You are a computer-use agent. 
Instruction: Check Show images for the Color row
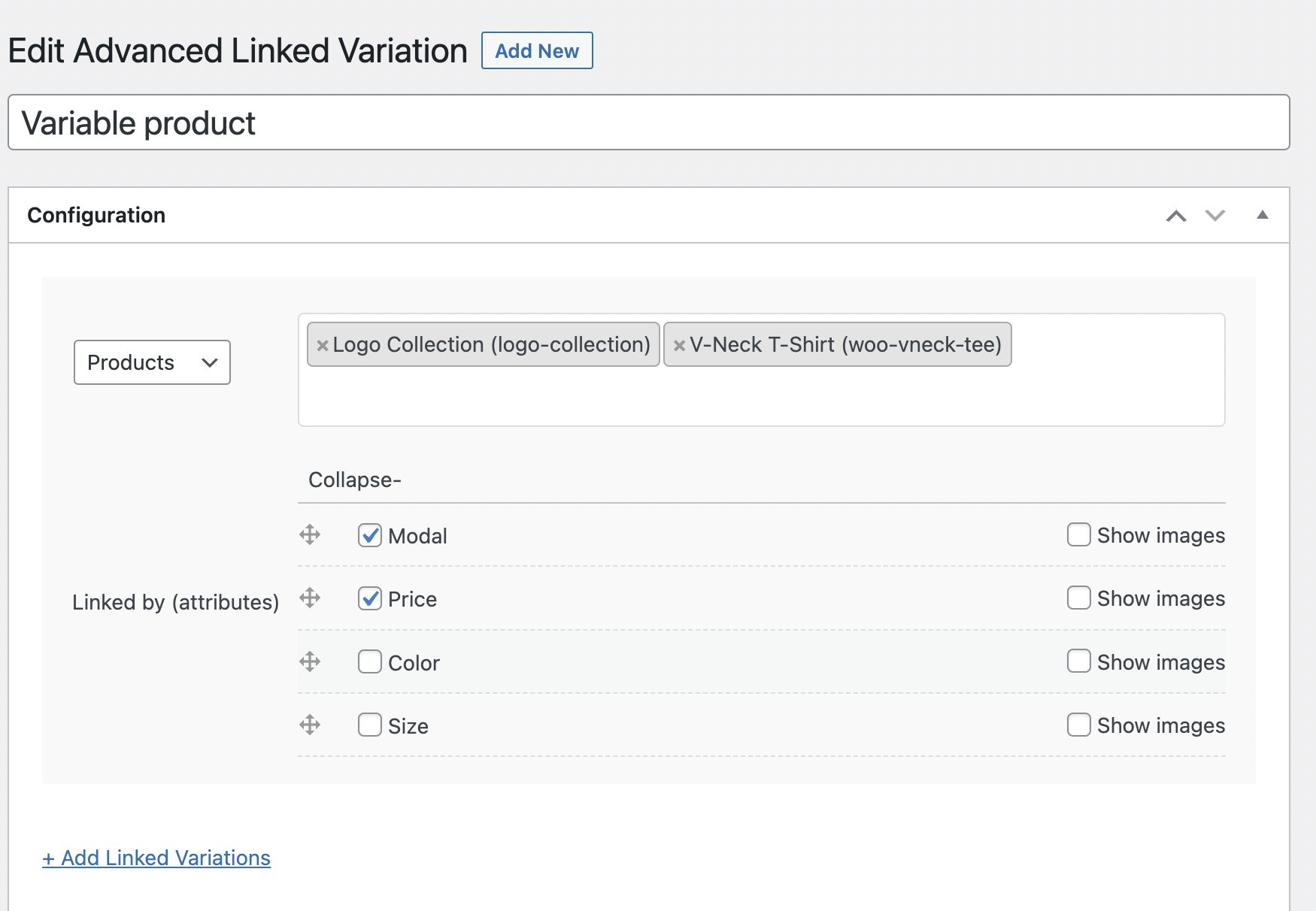point(1079,661)
